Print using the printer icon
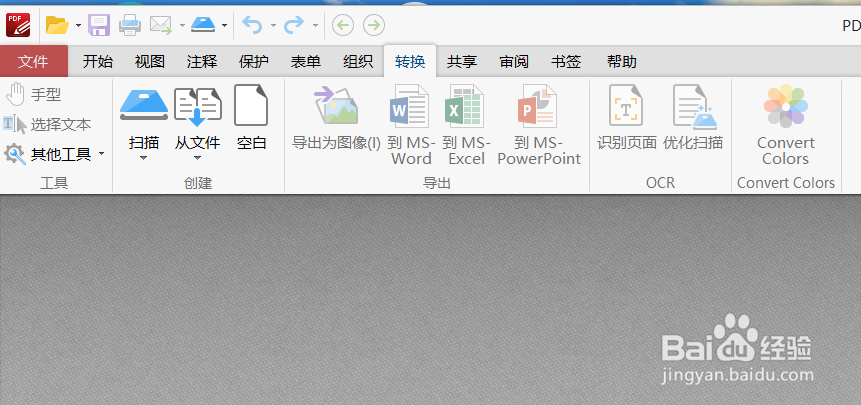The image size is (861, 405). click(x=130, y=25)
